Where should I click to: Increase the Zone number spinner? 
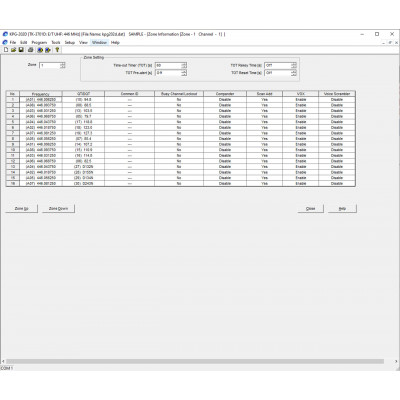[x=63, y=64]
